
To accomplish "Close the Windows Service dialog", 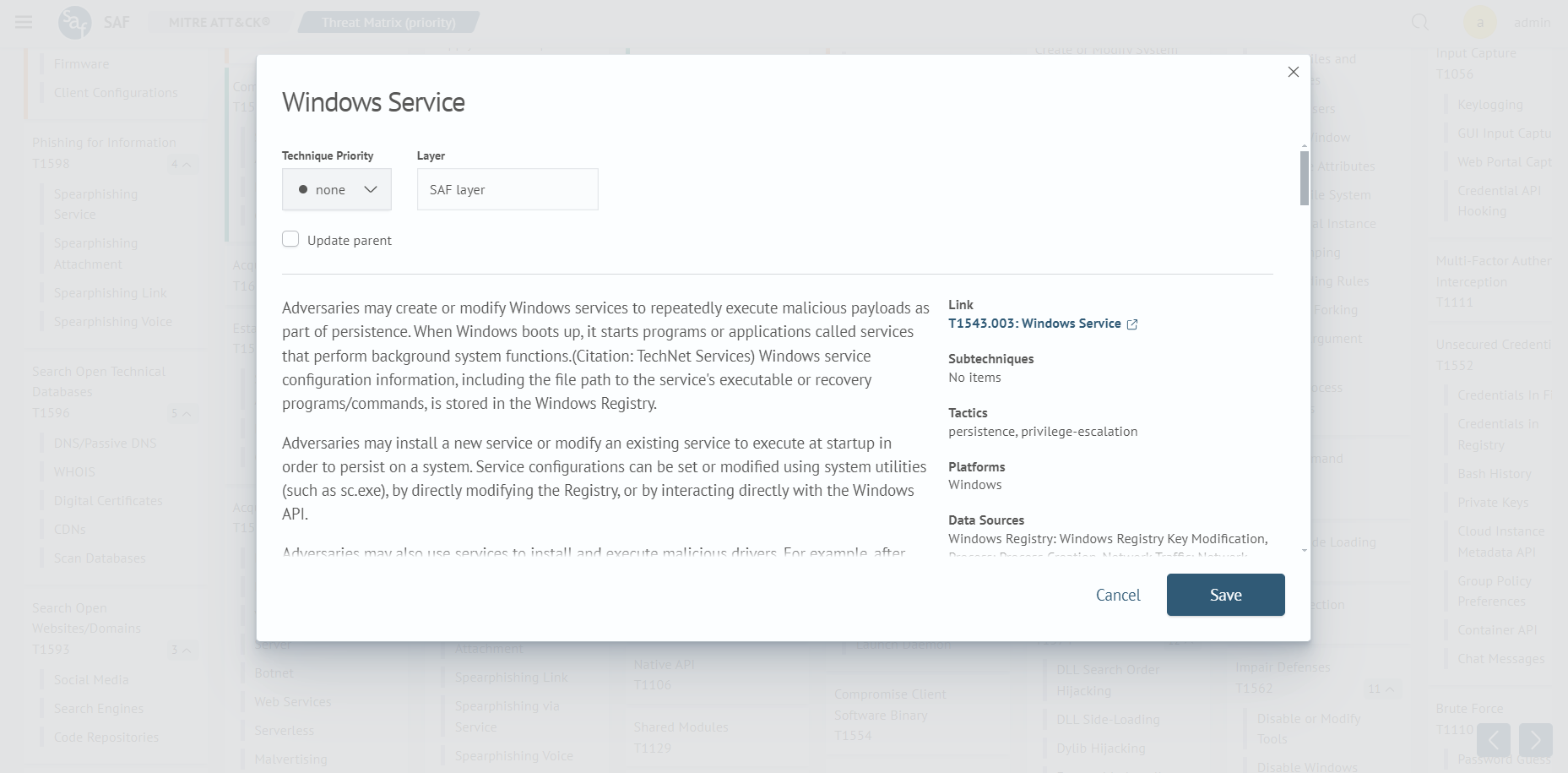I will [x=1293, y=72].
